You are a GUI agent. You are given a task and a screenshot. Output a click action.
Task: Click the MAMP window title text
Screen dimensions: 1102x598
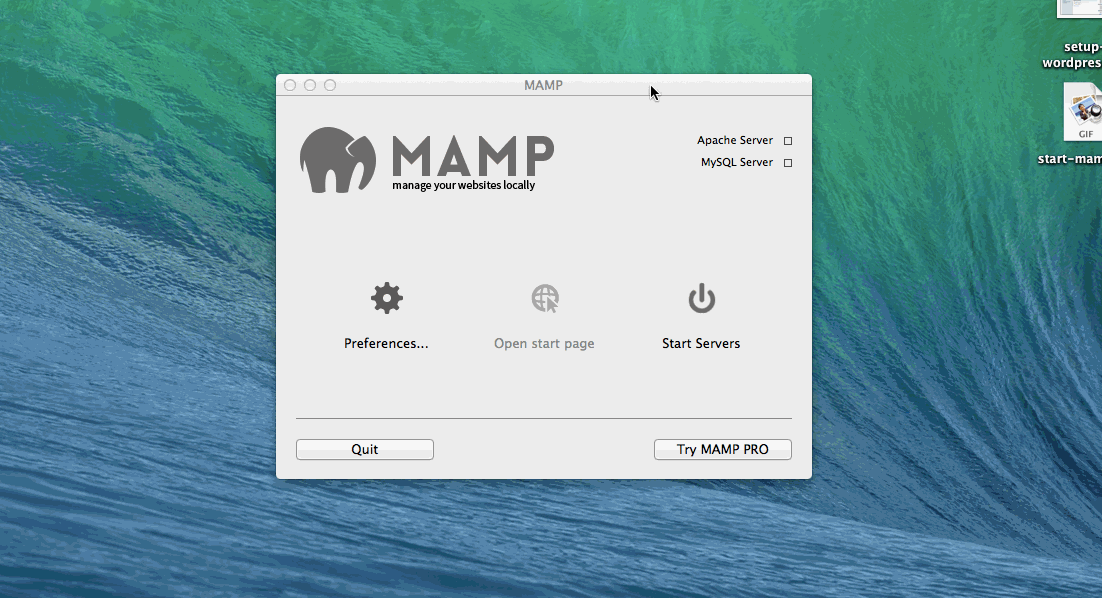[x=543, y=85]
